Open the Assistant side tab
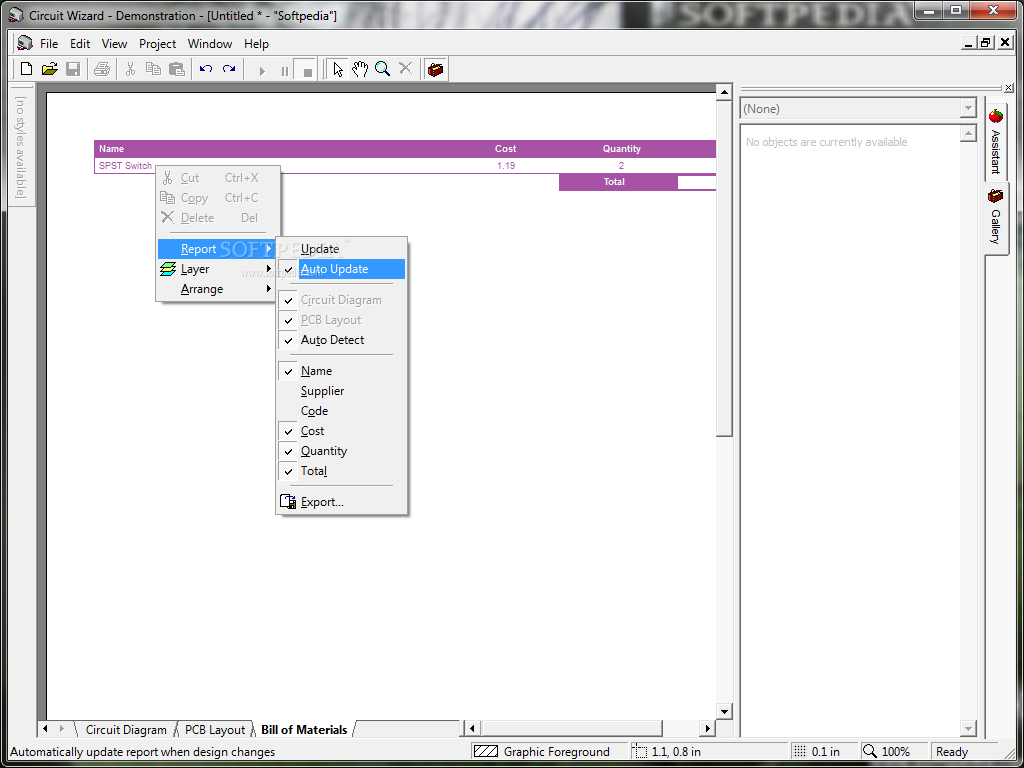 [x=996, y=142]
